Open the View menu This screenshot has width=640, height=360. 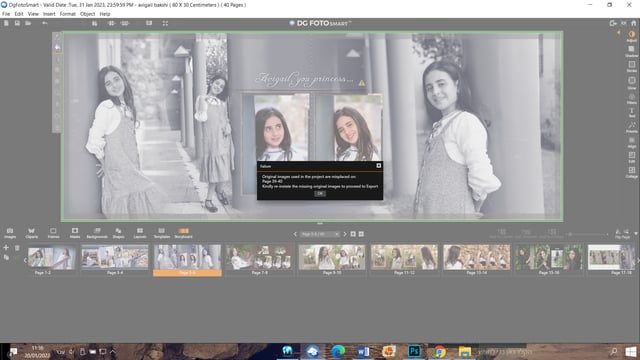pyautogui.click(x=33, y=14)
